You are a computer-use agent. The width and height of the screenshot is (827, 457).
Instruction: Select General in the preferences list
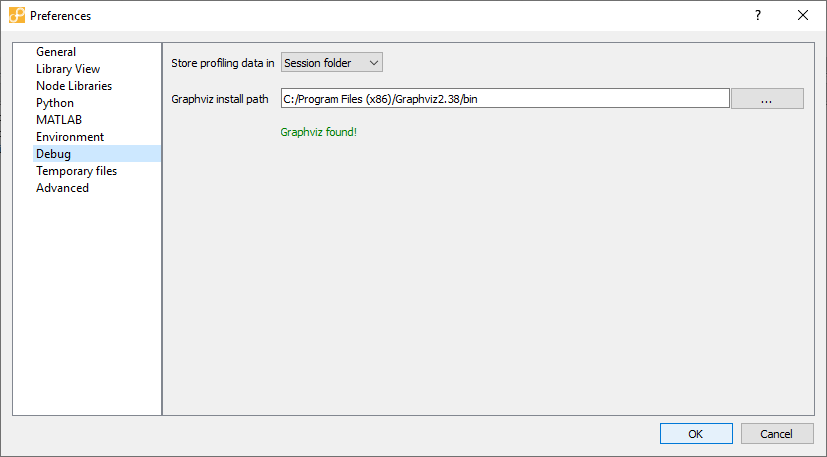click(x=56, y=52)
